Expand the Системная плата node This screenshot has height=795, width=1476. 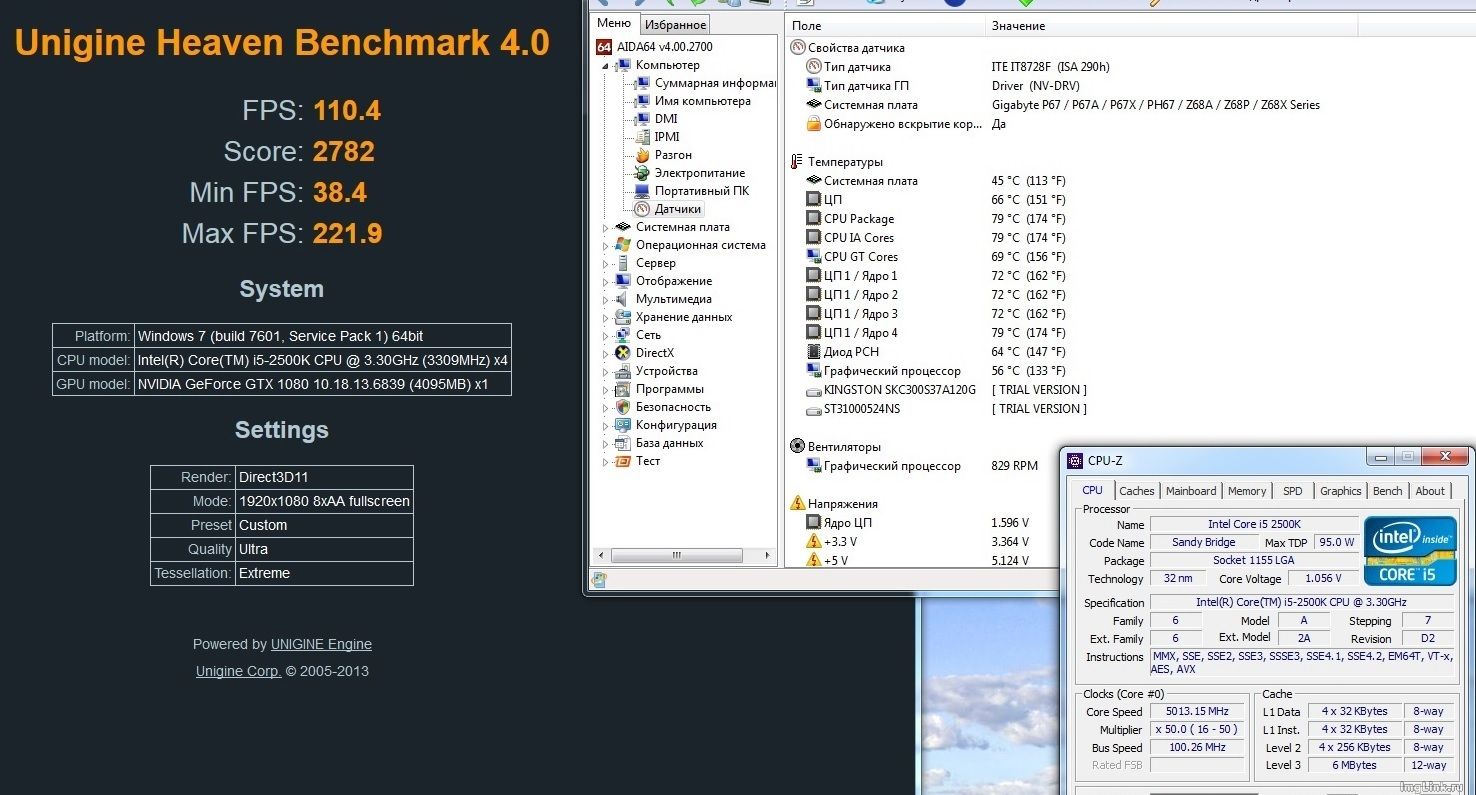pyautogui.click(x=606, y=228)
